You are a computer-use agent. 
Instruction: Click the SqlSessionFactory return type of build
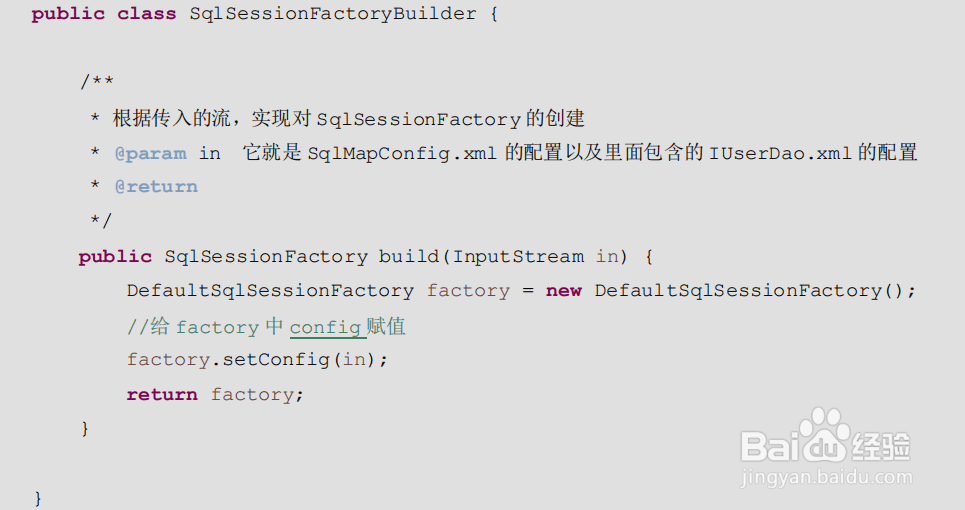click(266, 256)
